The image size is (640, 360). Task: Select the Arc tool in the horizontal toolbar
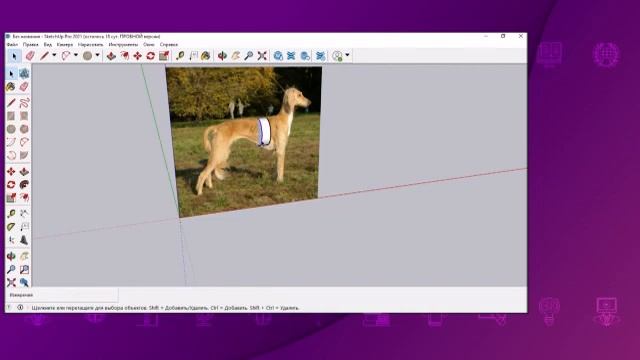[x=66, y=56]
